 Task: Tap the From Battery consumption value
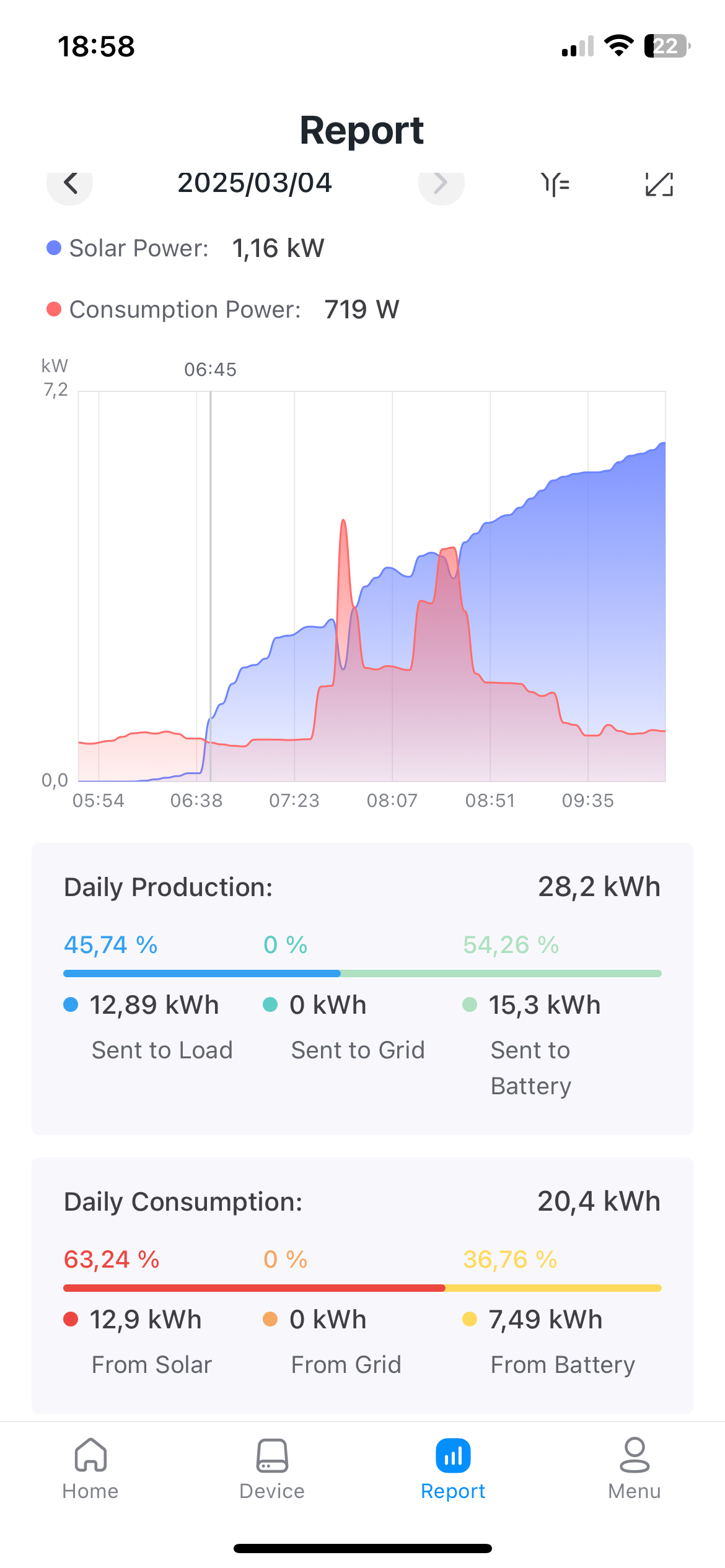pos(545,1320)
